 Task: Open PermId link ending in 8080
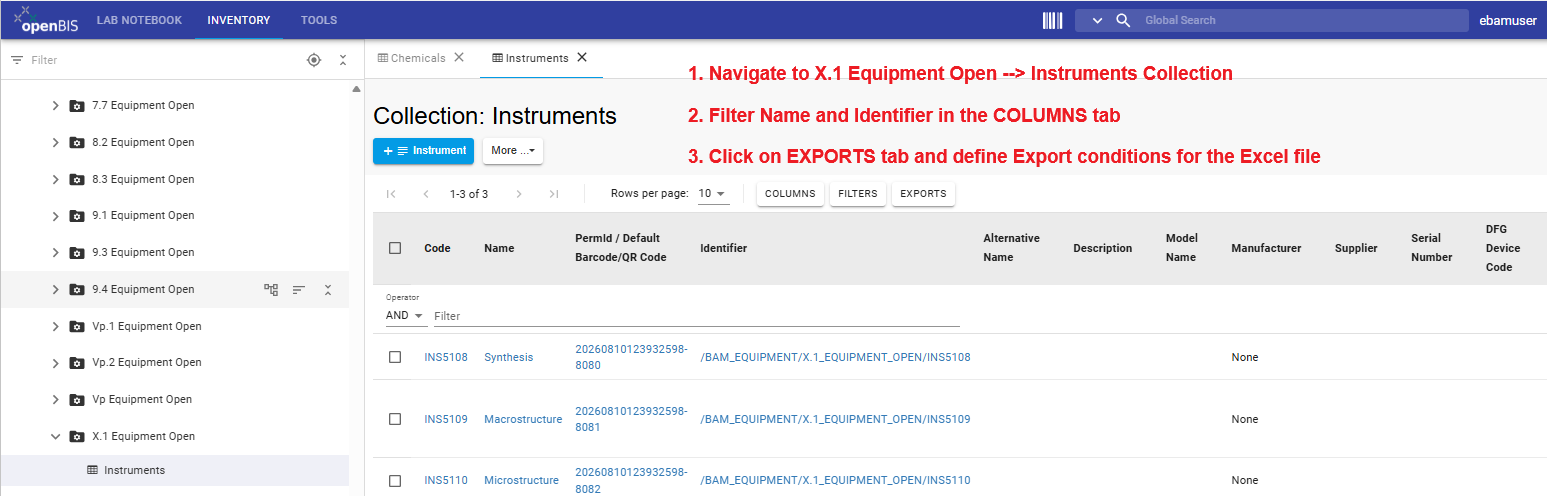(x=631, y=357)
